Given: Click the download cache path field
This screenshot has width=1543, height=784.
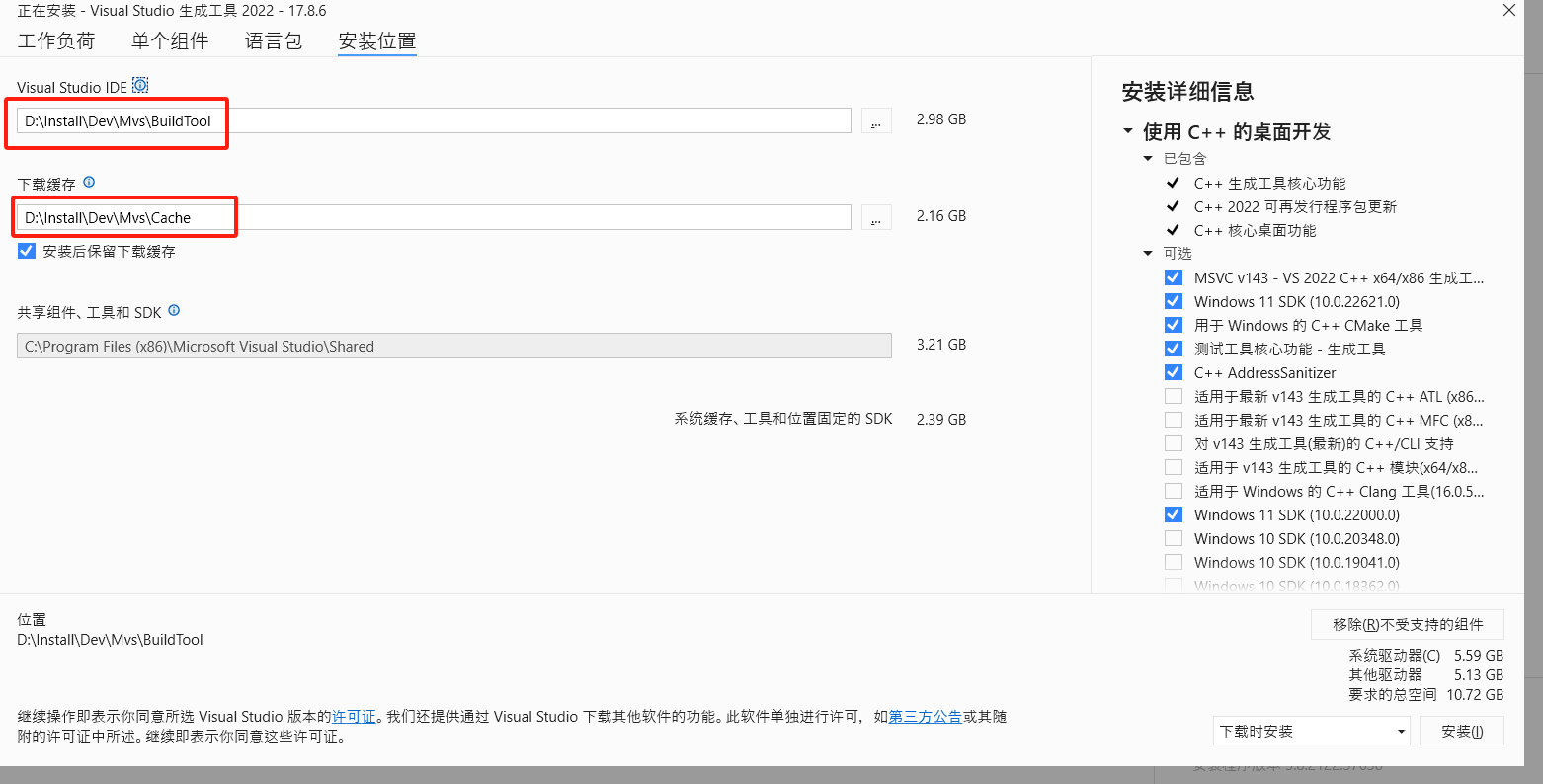Looking at the screenshot, I should click(x=434, y=217).
